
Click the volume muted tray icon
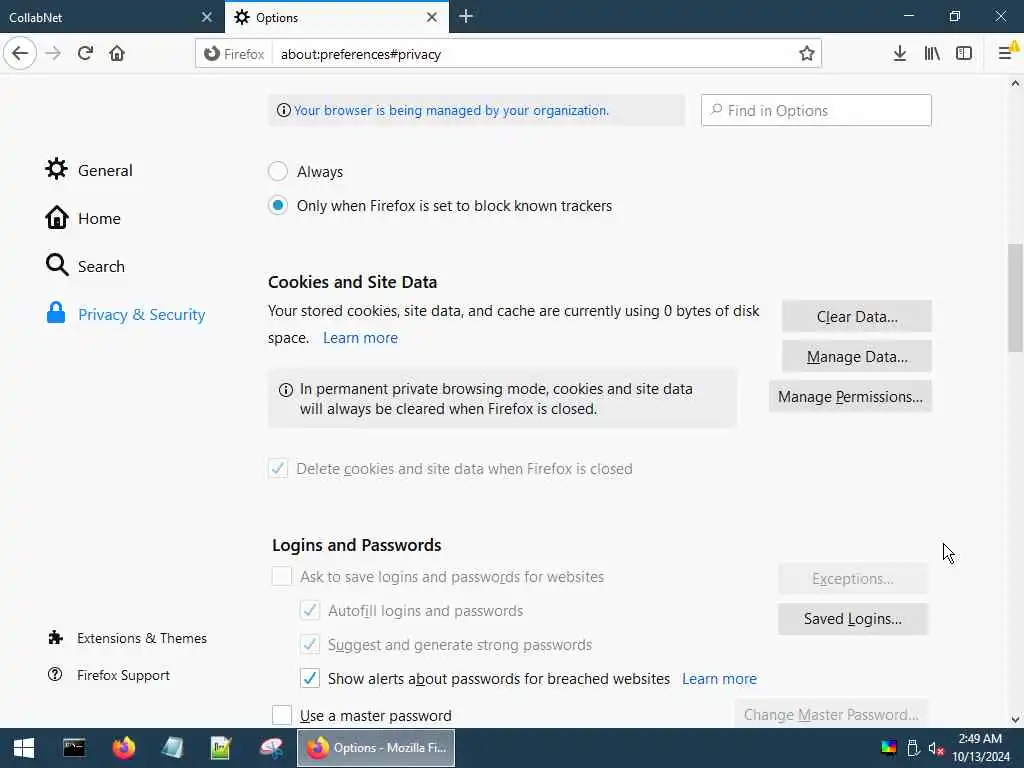click(936, 748)
